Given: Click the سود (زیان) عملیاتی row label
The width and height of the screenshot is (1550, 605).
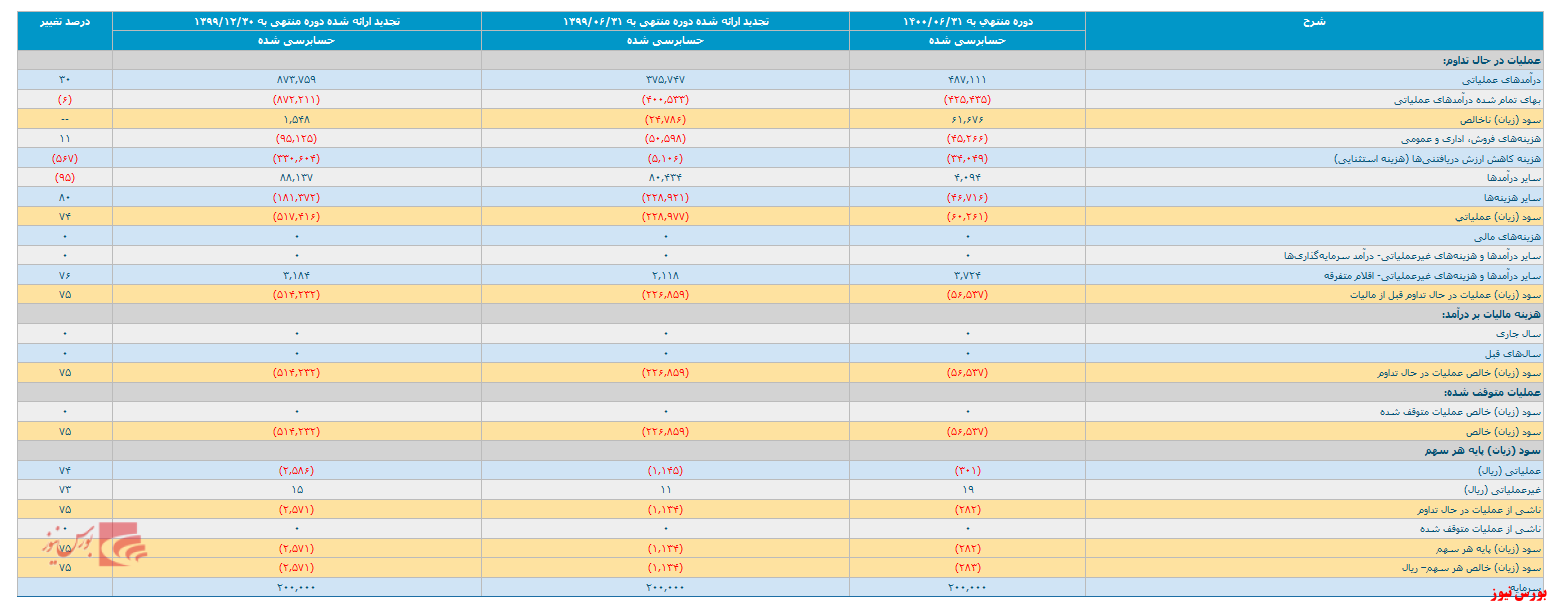Looking at the screenshot, I should coord(1503,216).
